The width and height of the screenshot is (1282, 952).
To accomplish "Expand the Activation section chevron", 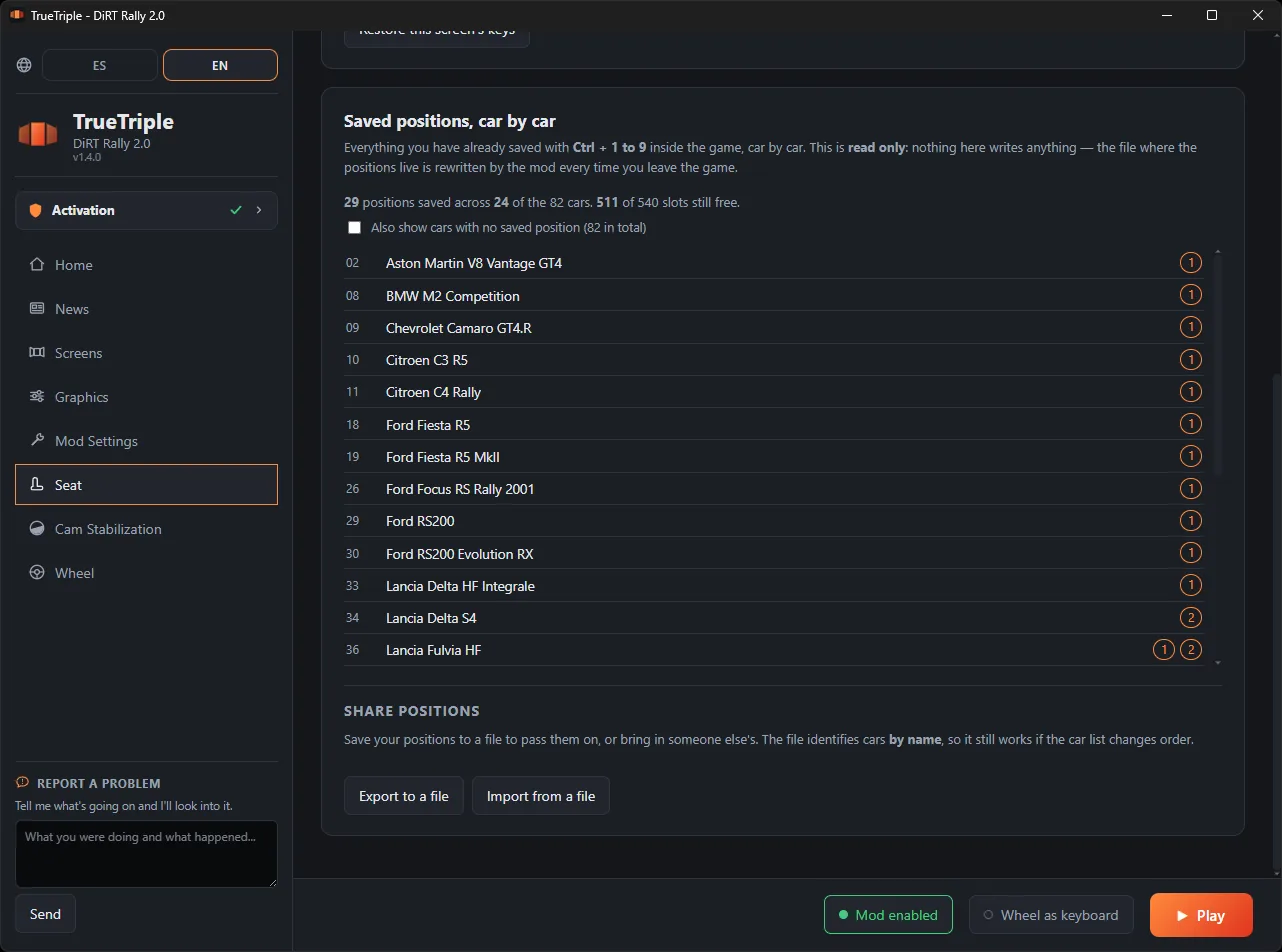I will click(259, 210).
